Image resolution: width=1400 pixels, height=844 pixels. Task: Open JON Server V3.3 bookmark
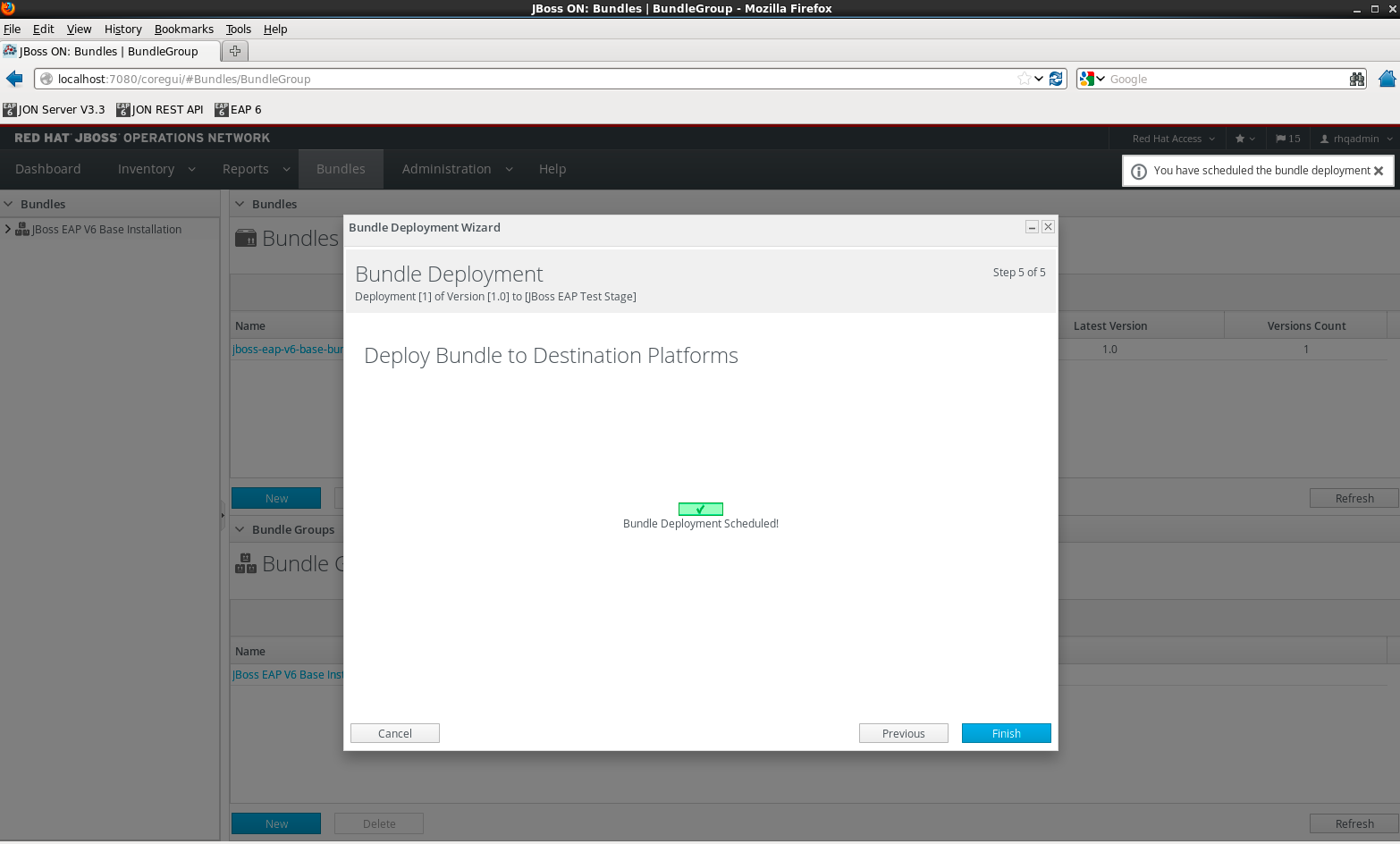click(x=54, y=109)
